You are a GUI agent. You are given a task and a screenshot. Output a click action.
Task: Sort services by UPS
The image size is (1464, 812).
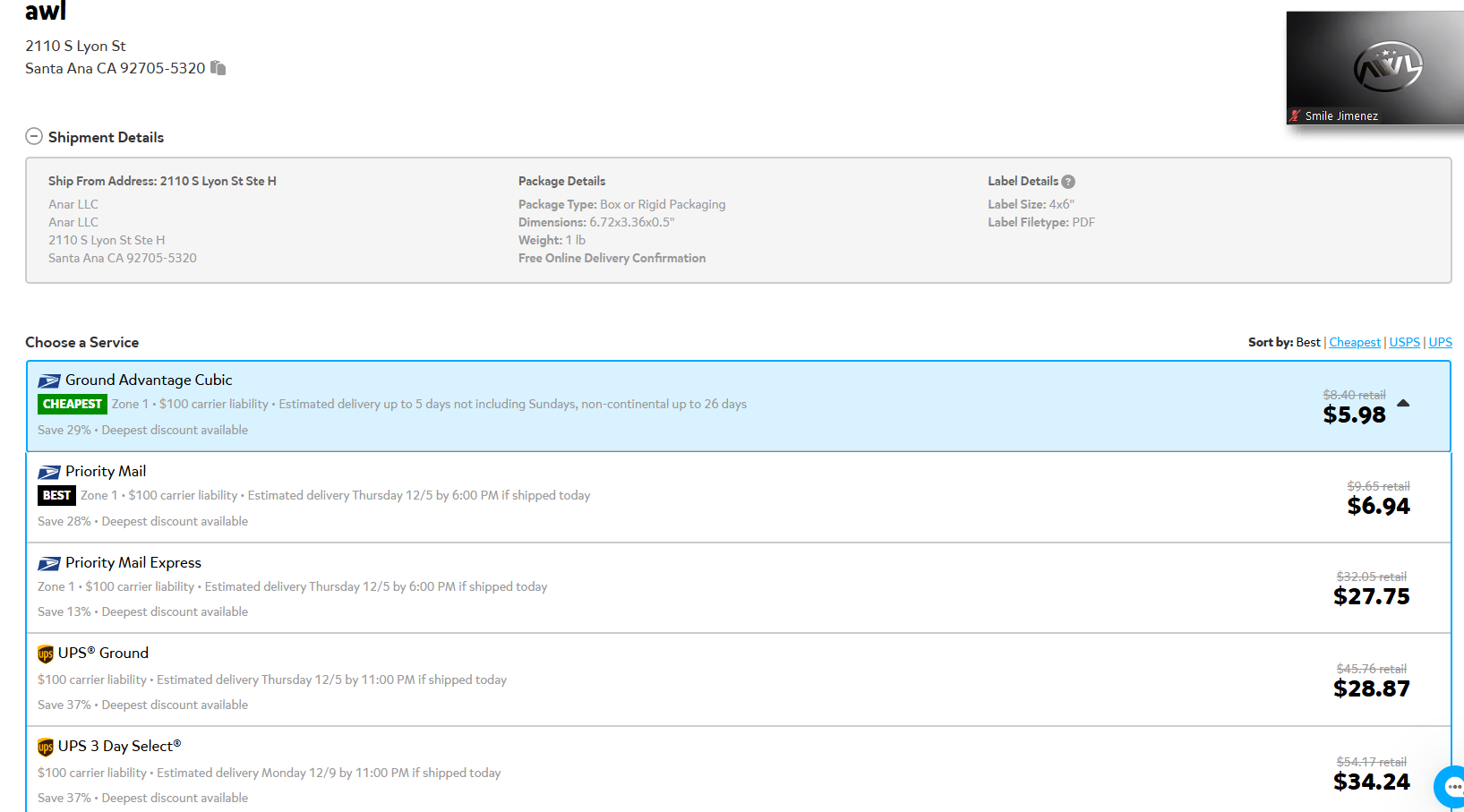[1441, 342]
